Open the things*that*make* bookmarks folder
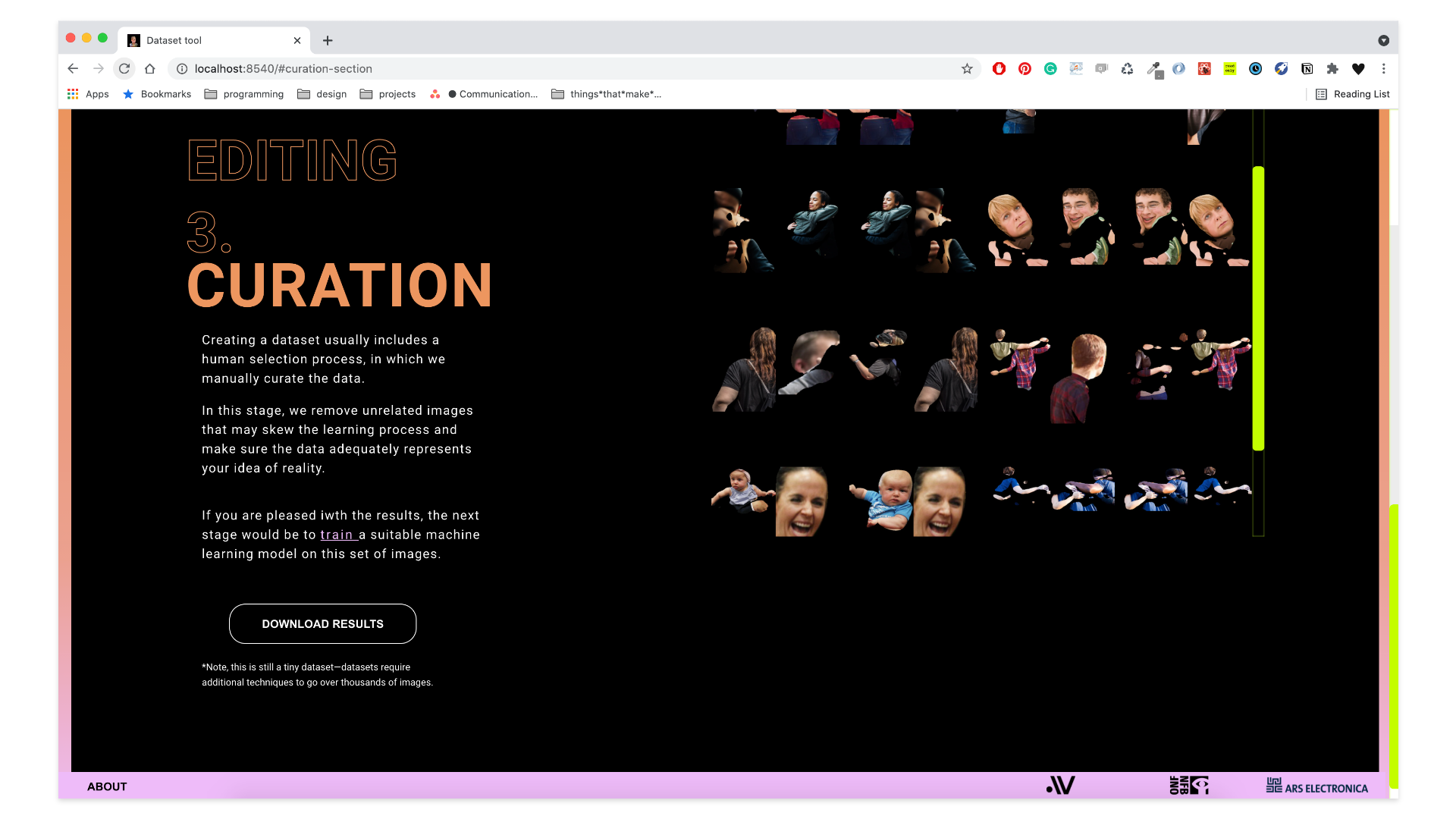This screenshot has width=1456, height=819. tap(606, 94)
